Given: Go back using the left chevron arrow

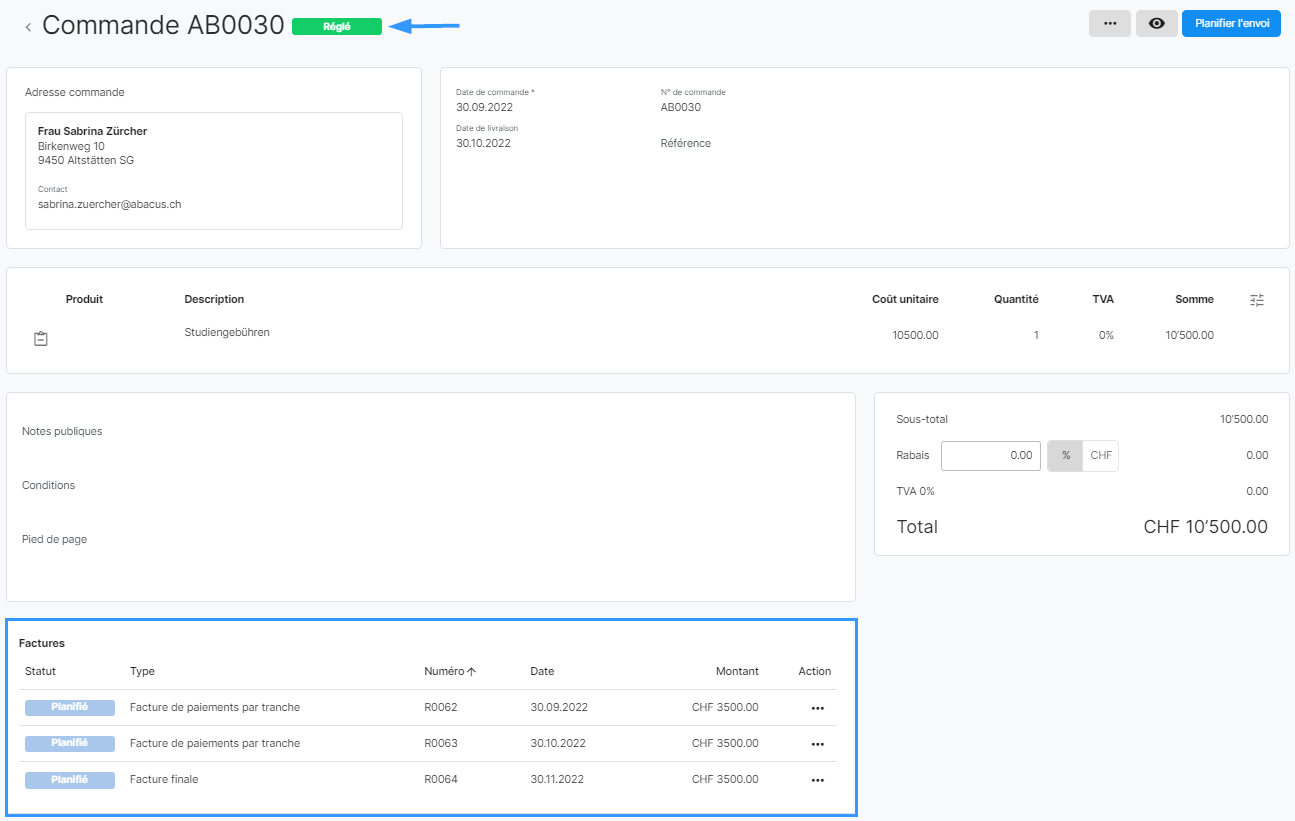Looking at the screenshot, I should click(x=28, y=27).
